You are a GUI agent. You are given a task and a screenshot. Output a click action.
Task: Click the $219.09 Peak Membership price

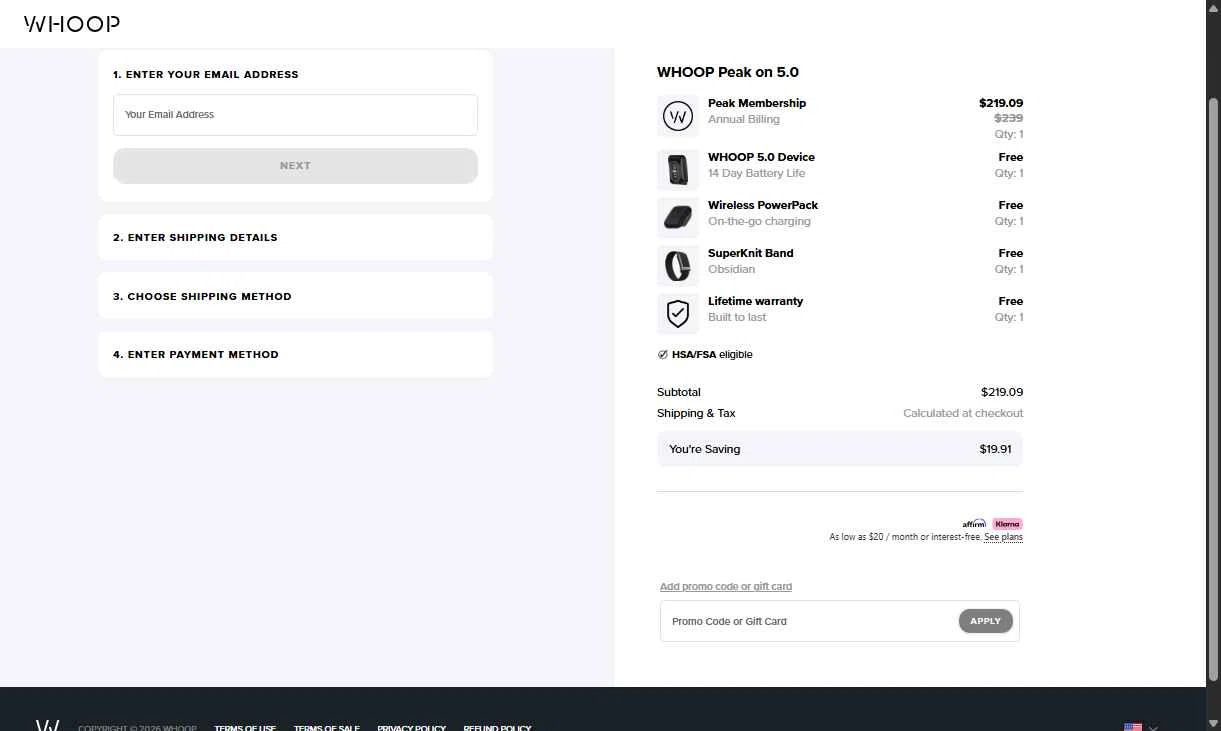pos(1001,103)
